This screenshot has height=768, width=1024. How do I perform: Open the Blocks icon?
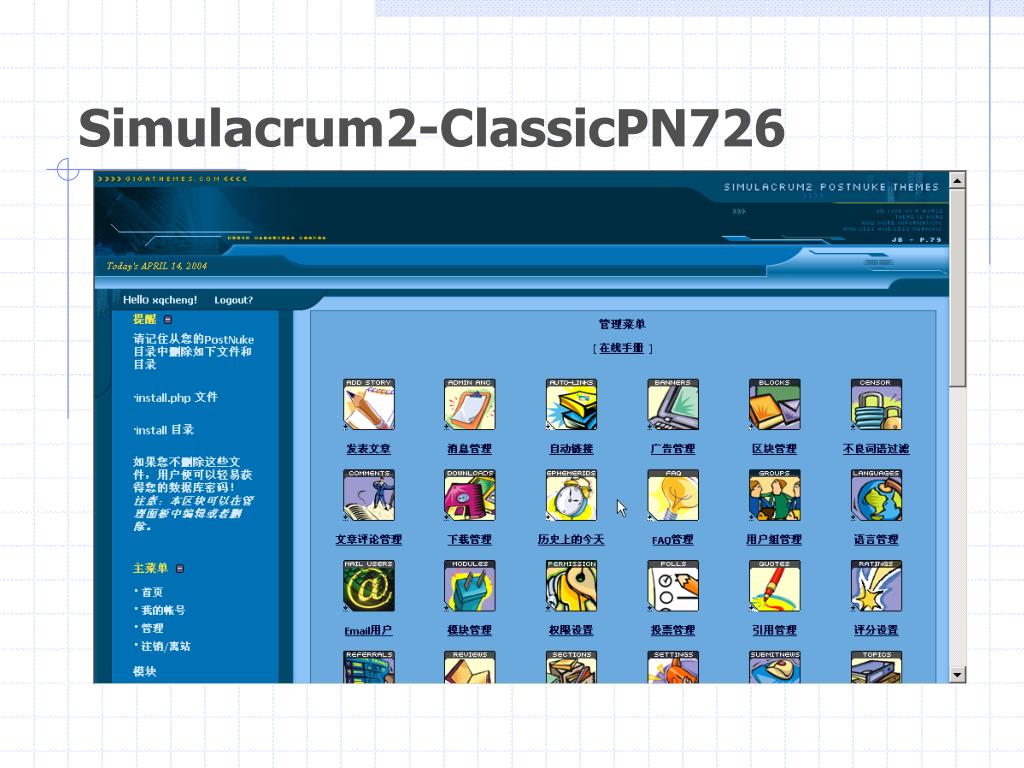(x=775, y=404)
